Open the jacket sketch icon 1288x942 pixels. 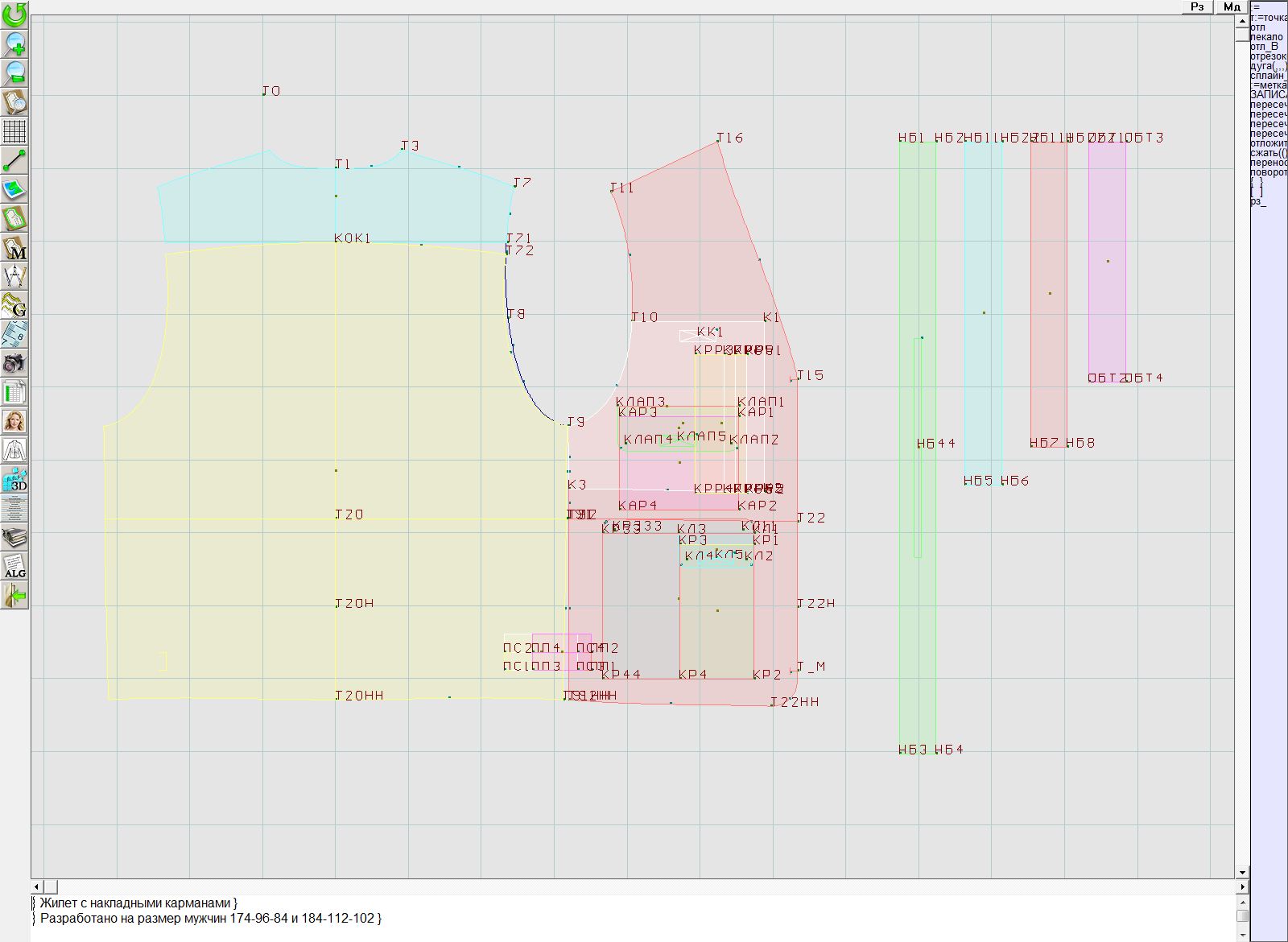(14, 450)
